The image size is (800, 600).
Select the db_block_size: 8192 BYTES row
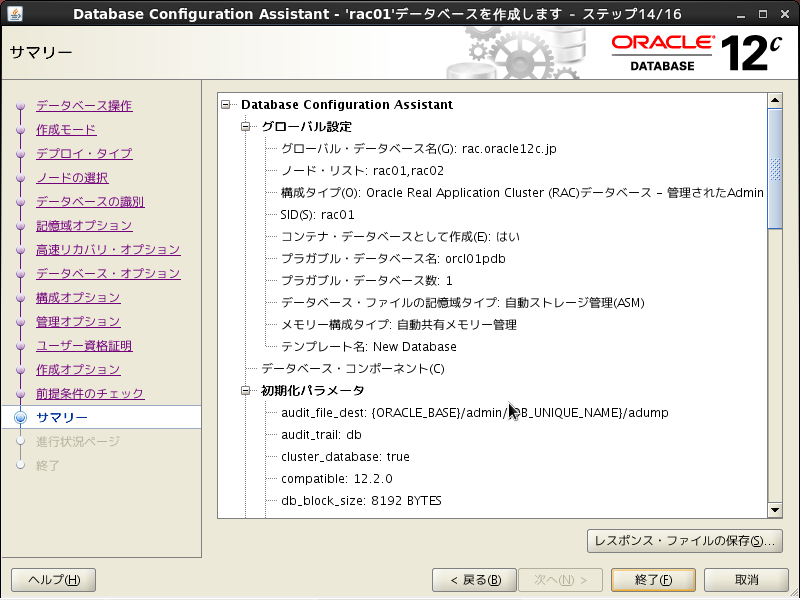361,501
